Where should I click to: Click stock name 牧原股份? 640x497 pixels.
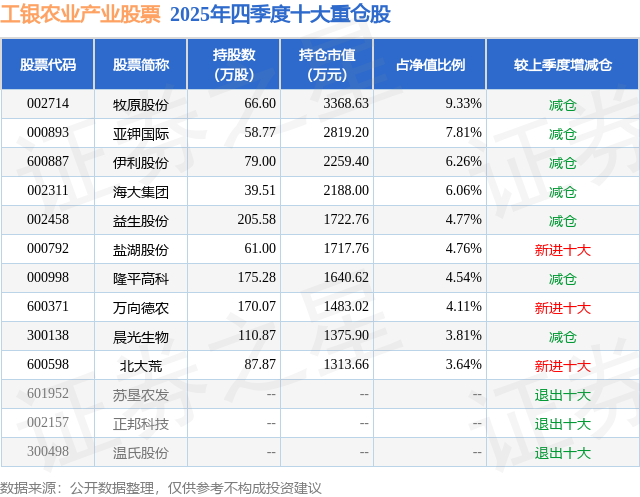coord(141,105)
